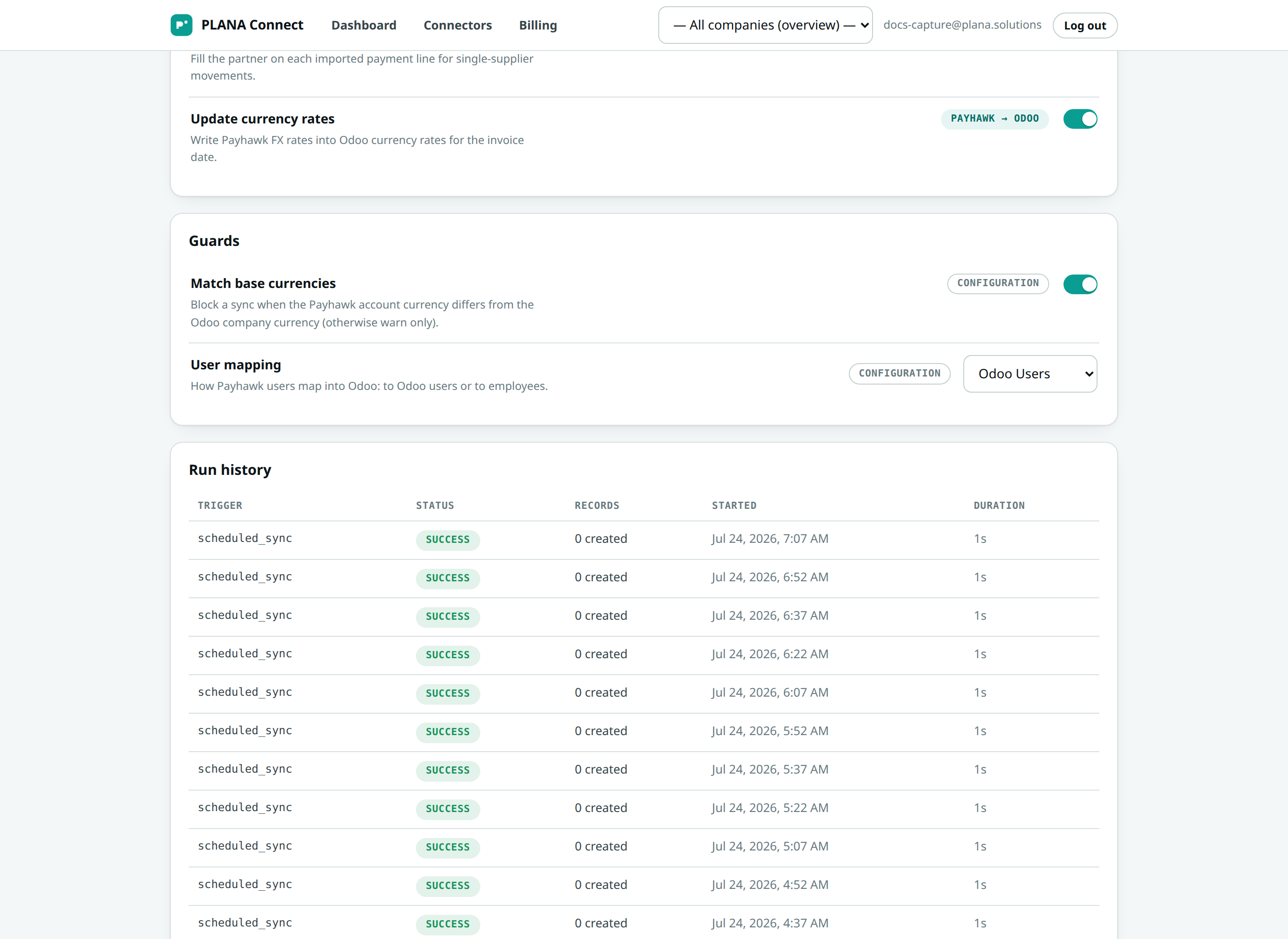Click the SUCCESS badge for the 6:52 AM run
This screenshot has height=939, width=1288.
click(x=448, y=579)
